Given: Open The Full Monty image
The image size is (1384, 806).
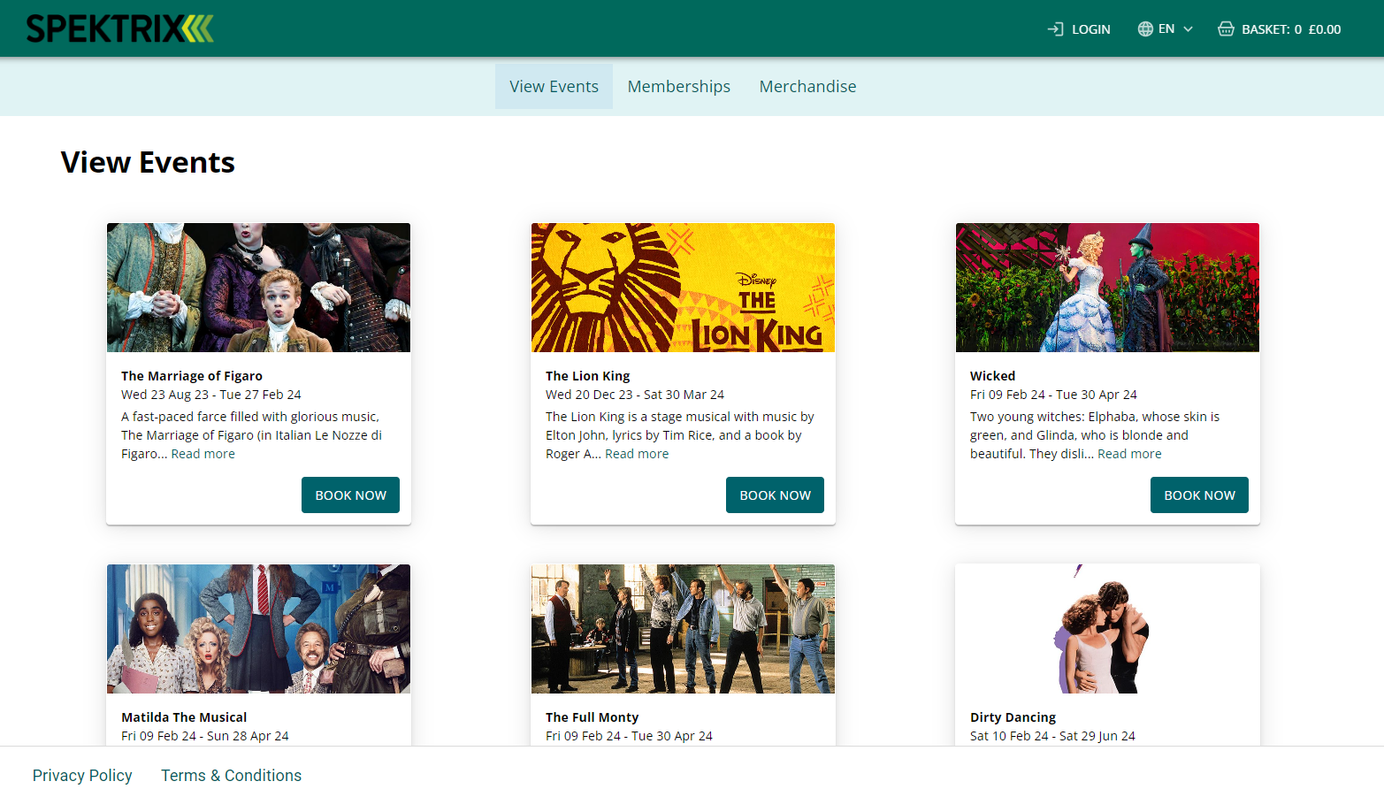Looking at the screenshot, I should 683,629.
